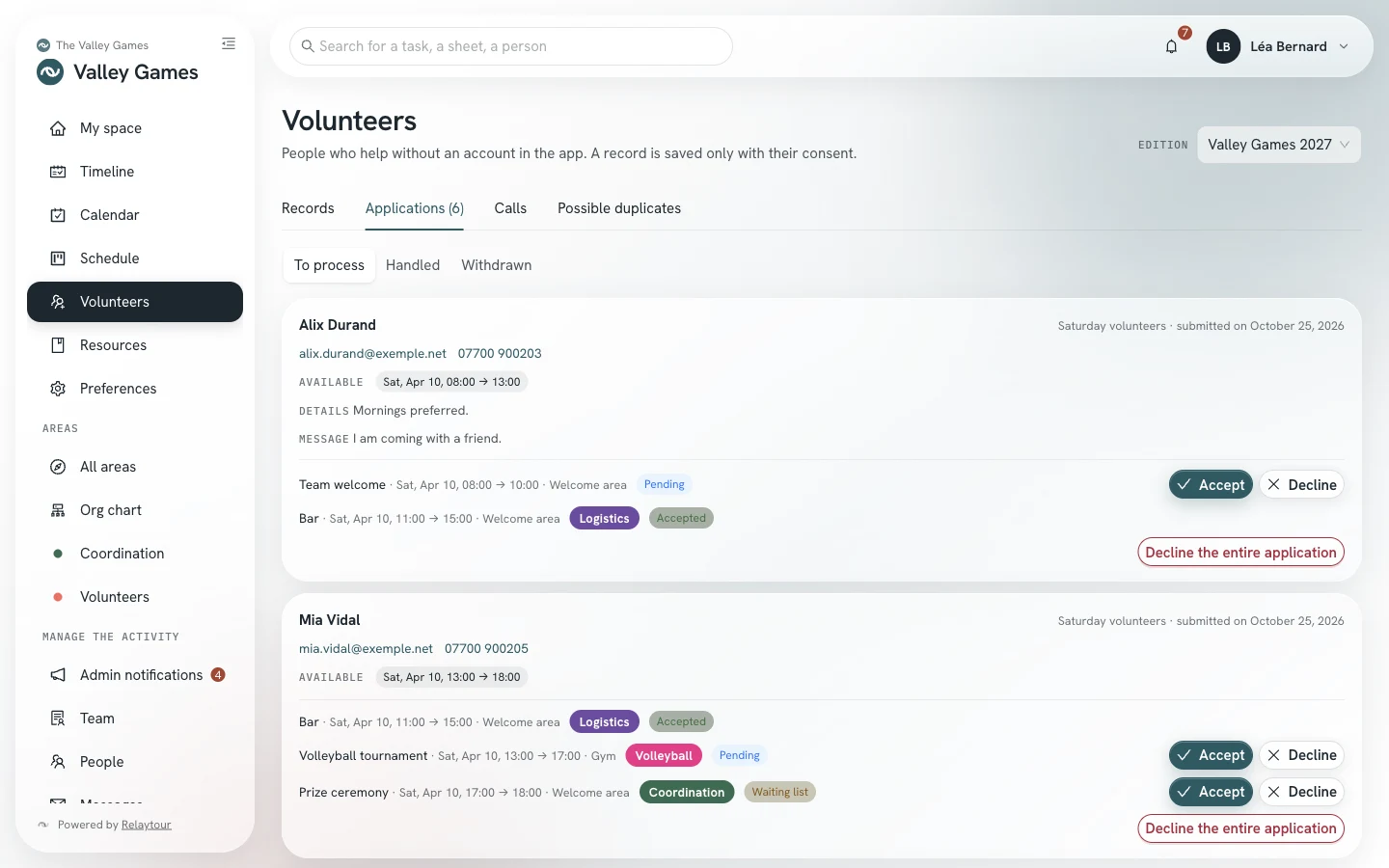Open Timeline icon in sidebar

click(58, 172)
